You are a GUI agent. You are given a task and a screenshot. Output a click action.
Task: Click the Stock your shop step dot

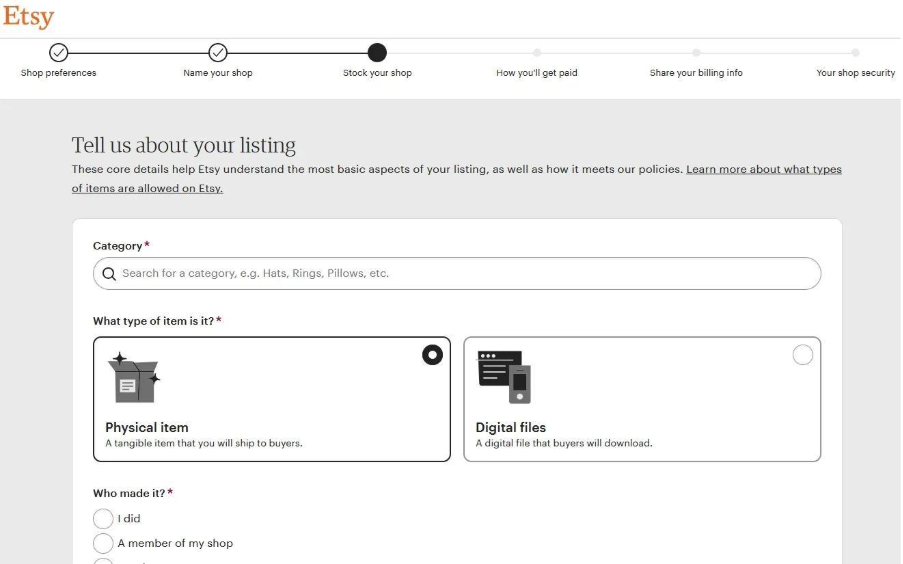coord(377,52)
